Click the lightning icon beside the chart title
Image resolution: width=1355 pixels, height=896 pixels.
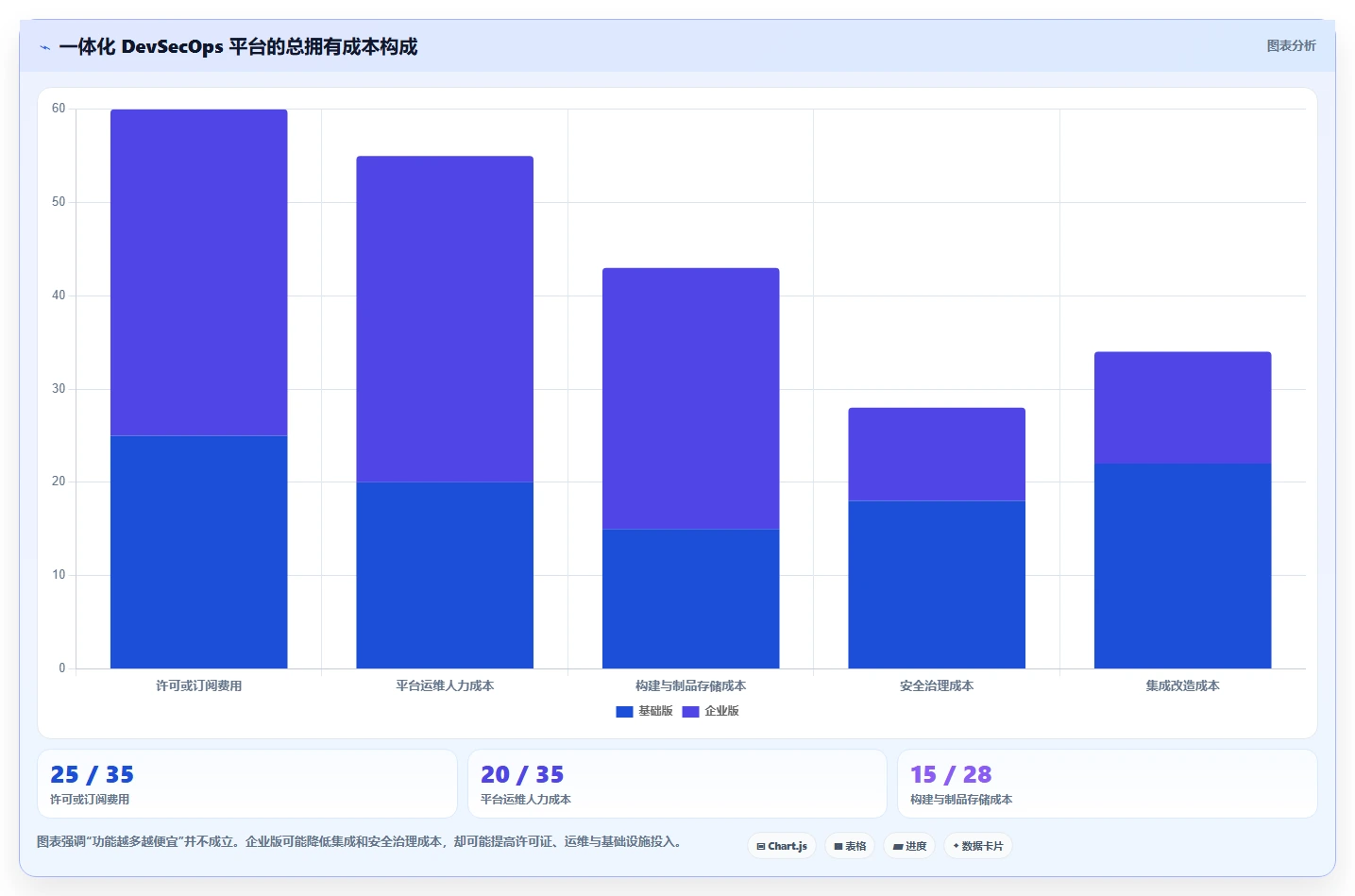point(44,47)
